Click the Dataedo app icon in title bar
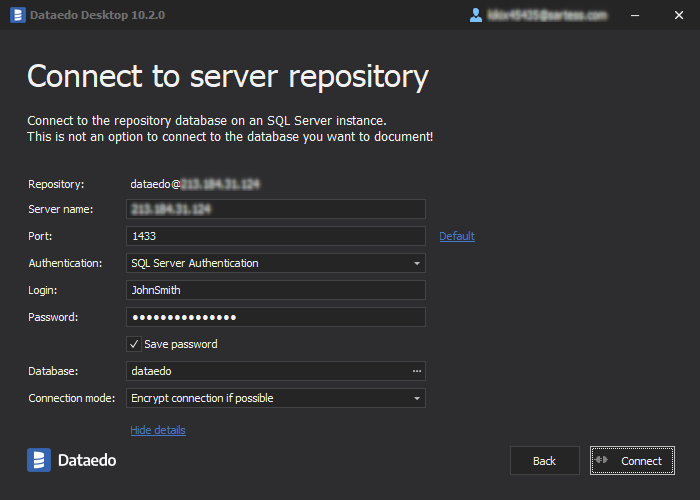Screen dimensions: 700x500 click(18, 15)
